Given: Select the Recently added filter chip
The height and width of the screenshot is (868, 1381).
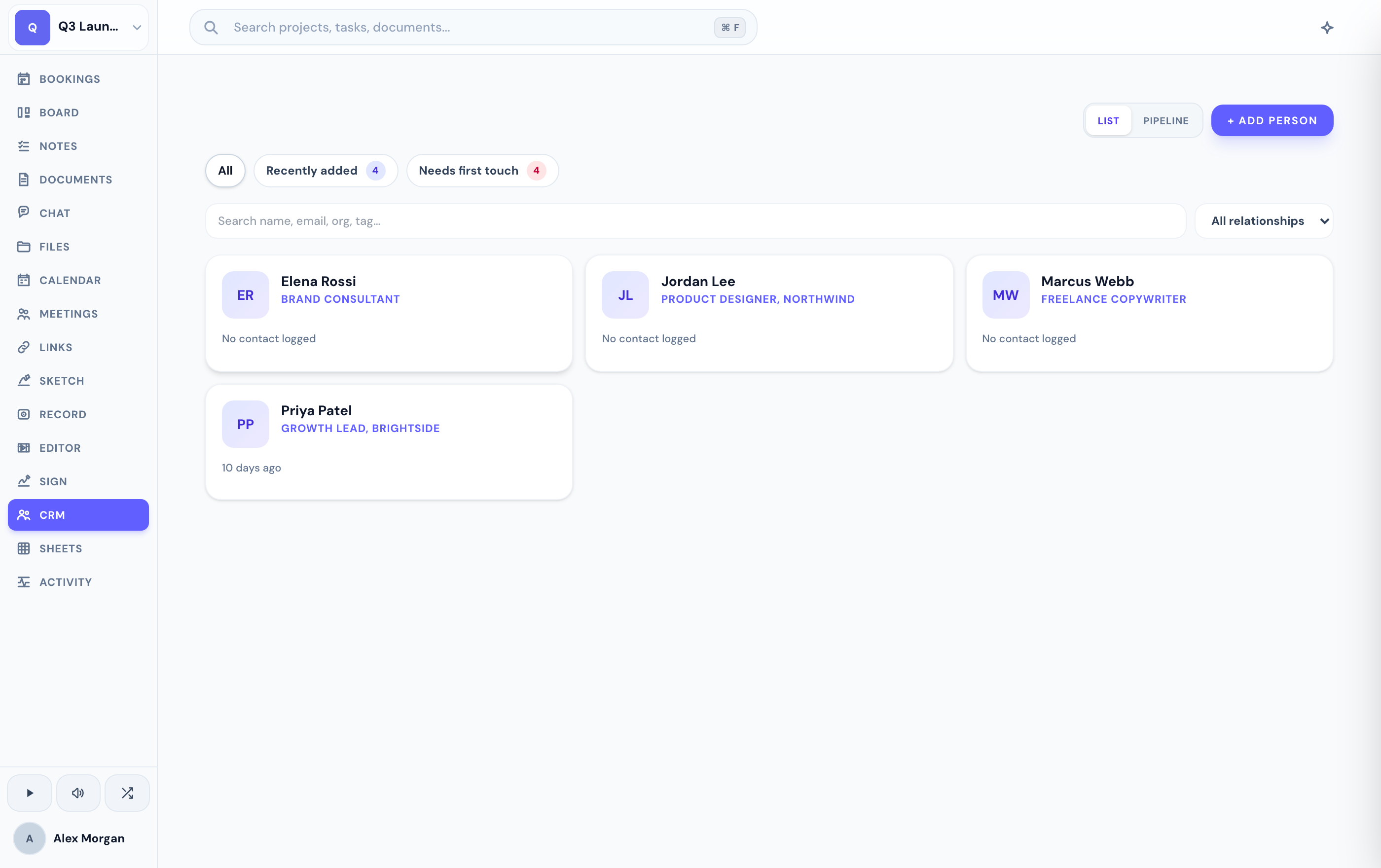Looking at the screenshot, I should pos(326,170).
